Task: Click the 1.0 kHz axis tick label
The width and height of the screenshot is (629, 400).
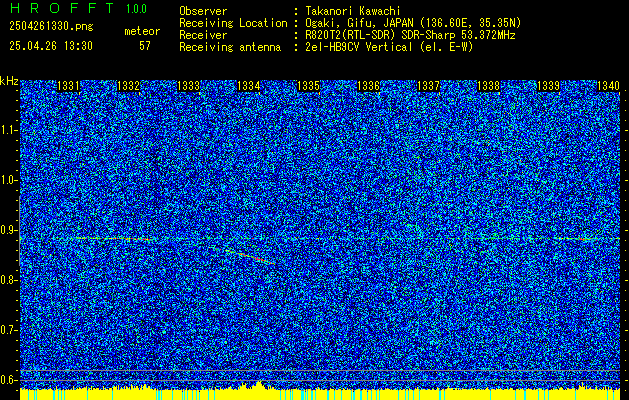Action: [8, 181]
